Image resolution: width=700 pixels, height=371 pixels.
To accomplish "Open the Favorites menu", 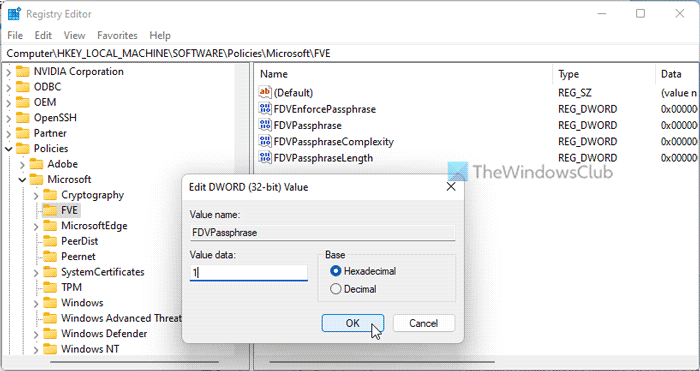I will (117, 35).
